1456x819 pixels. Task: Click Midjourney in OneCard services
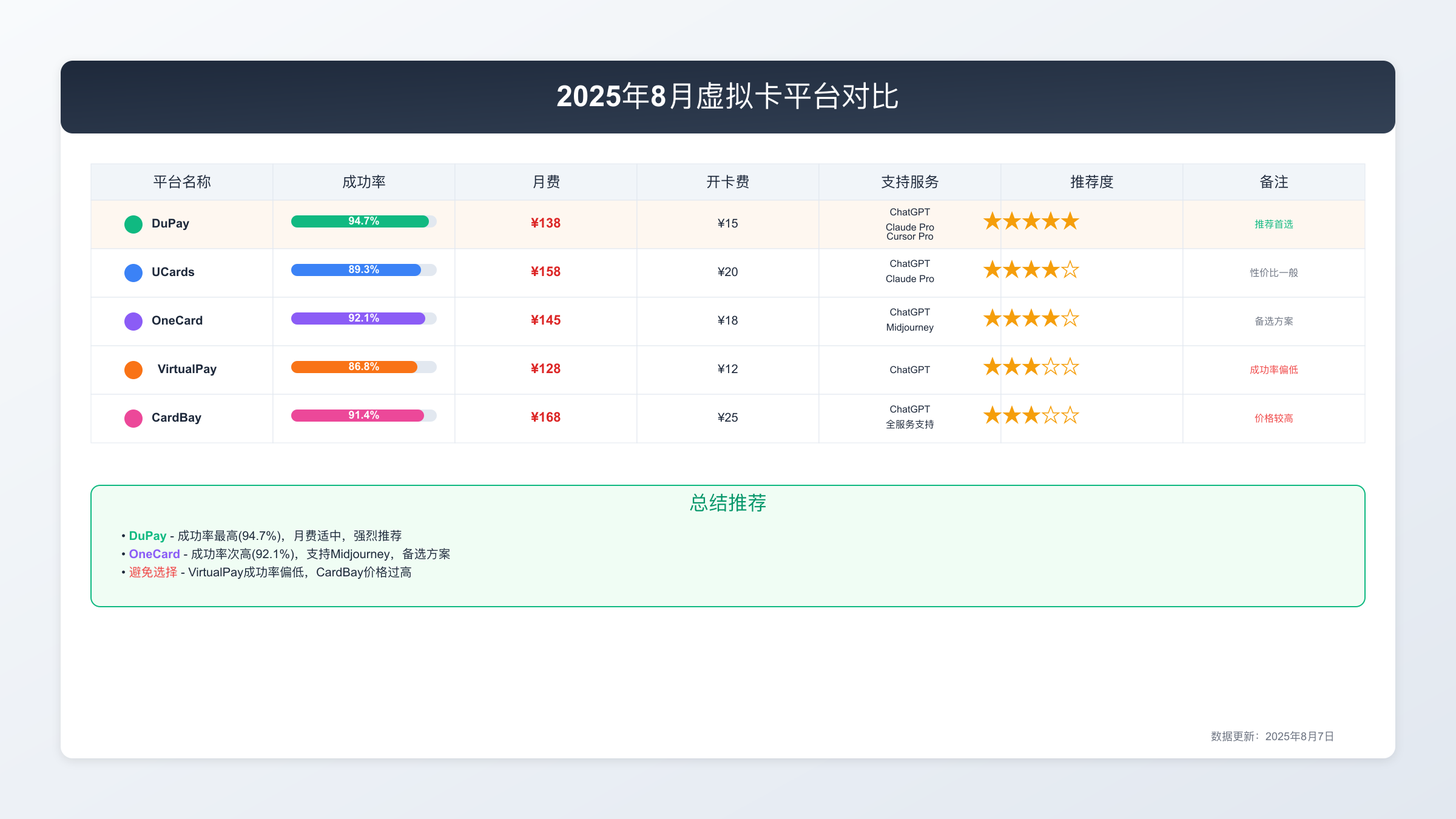(909, 328)
